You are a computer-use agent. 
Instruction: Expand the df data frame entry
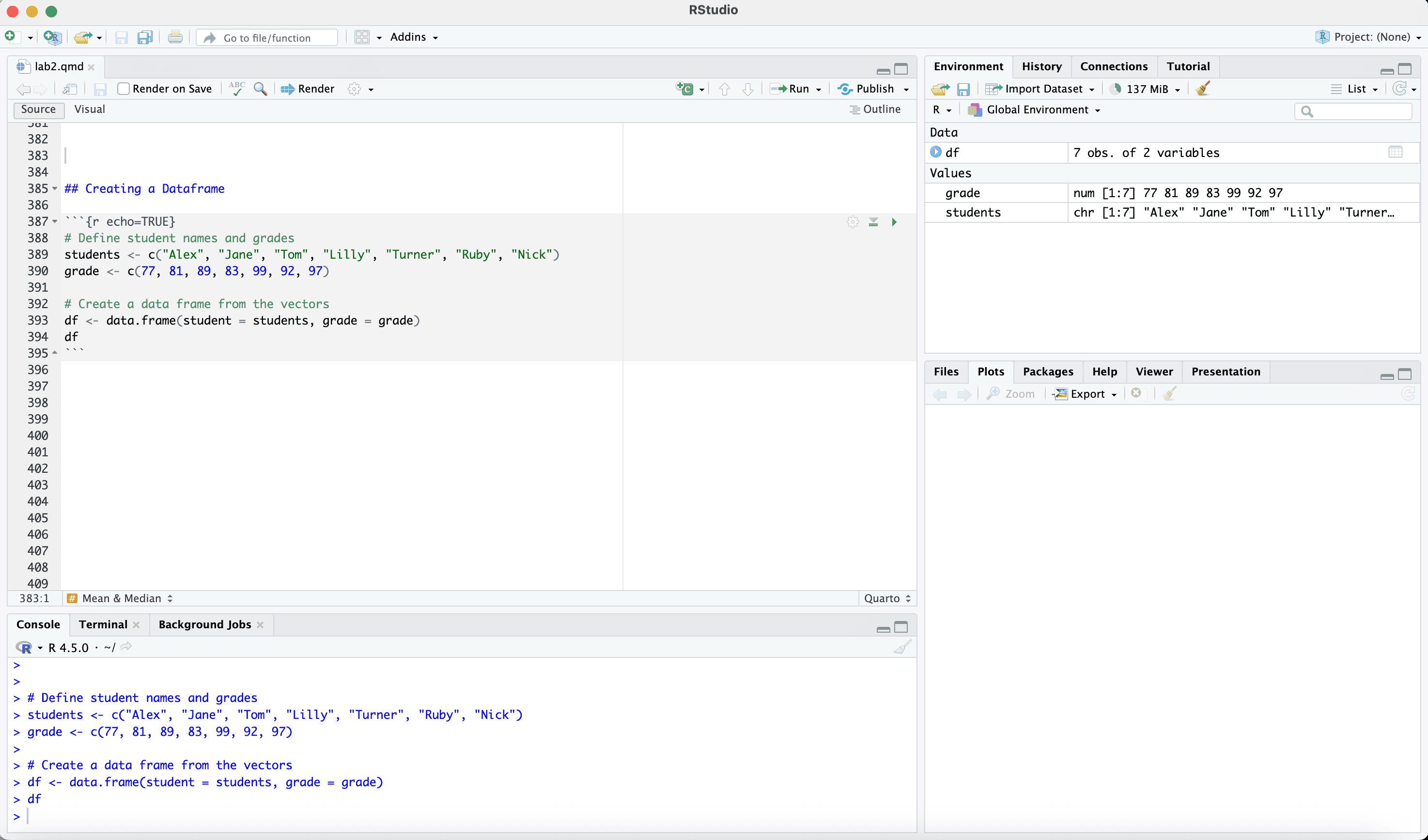tap(935, 152)
